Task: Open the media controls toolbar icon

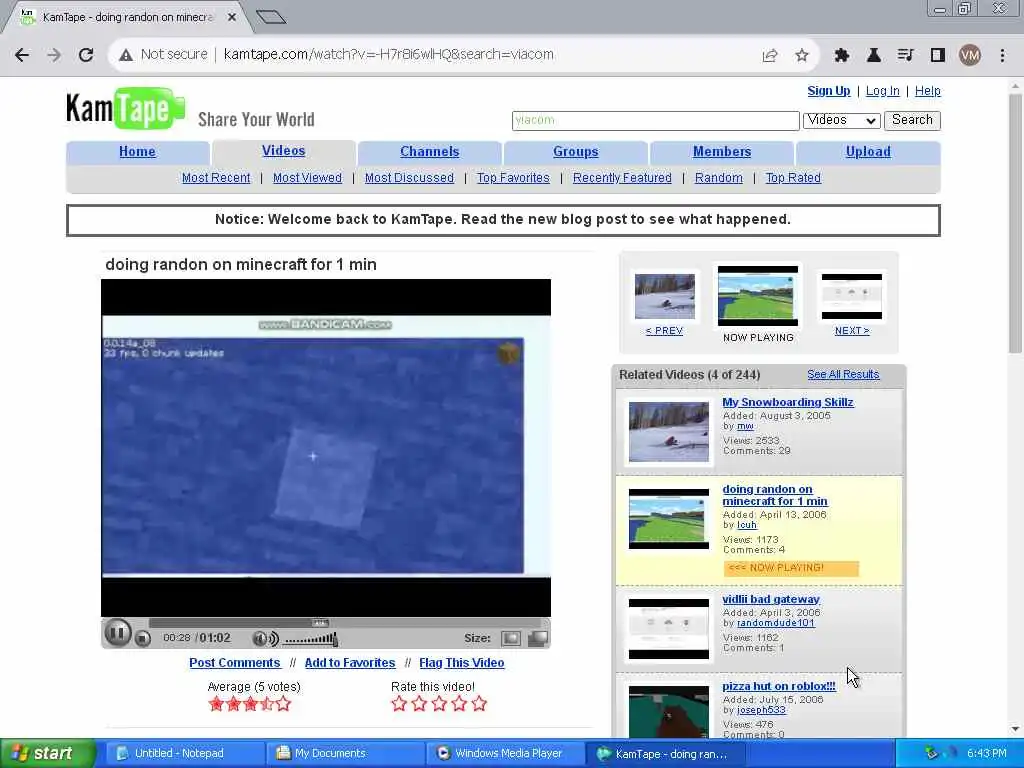Action: [x=905, y=55]
